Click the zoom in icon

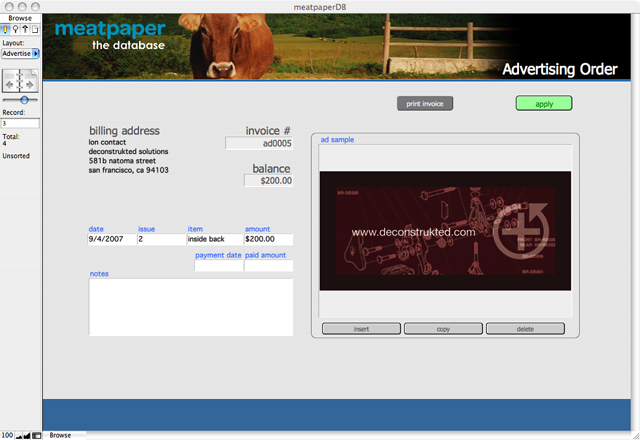point(27,435)
